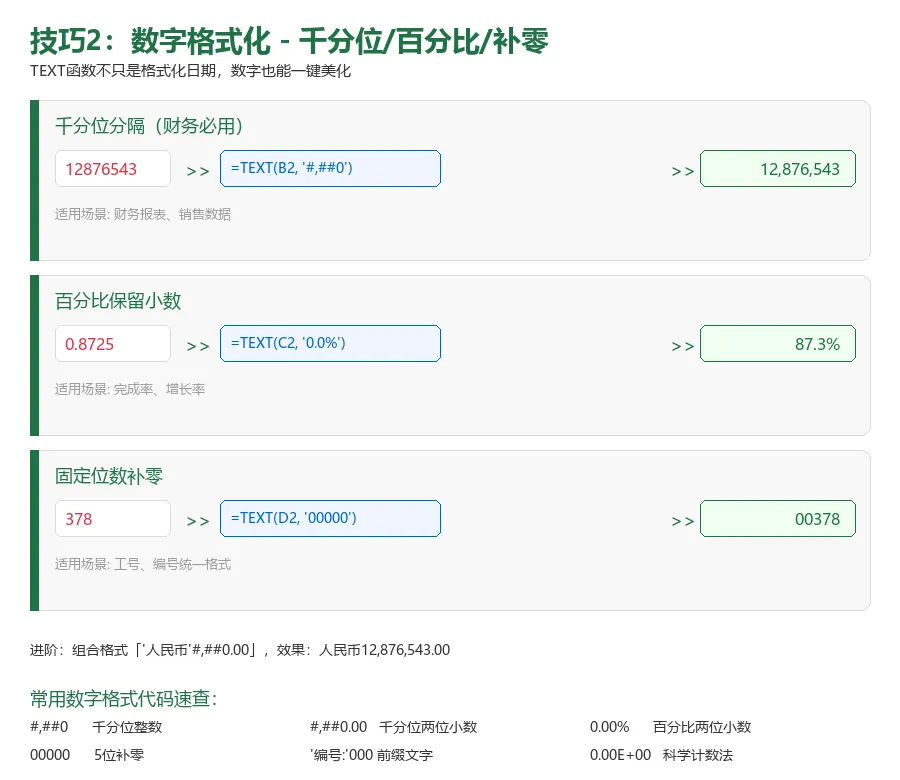
Task: Click the note 适用场景: 工号、编号统一格式
Action: pyautogui.click(x=143, y=564)
